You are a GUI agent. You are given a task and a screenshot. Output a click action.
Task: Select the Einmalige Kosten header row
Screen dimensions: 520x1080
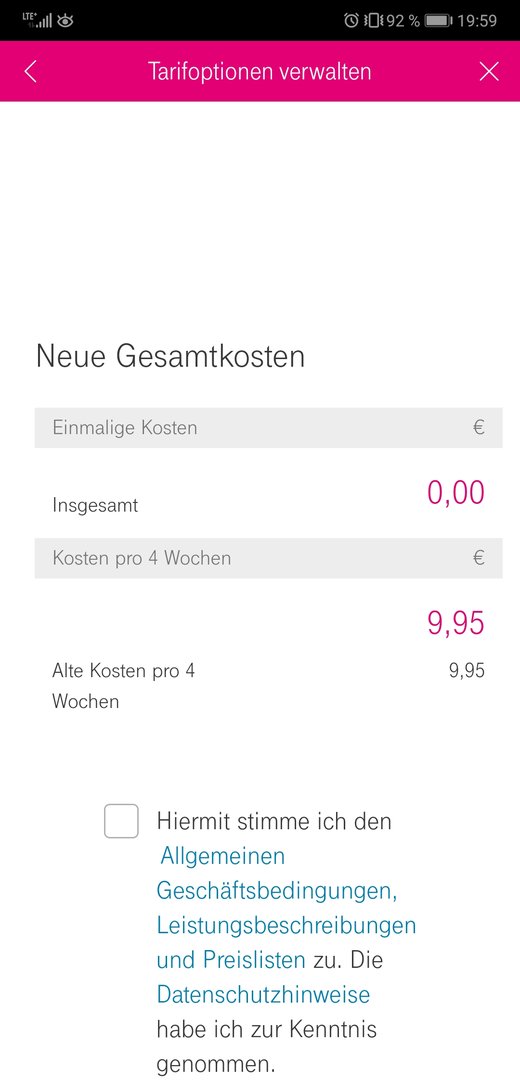269,428
